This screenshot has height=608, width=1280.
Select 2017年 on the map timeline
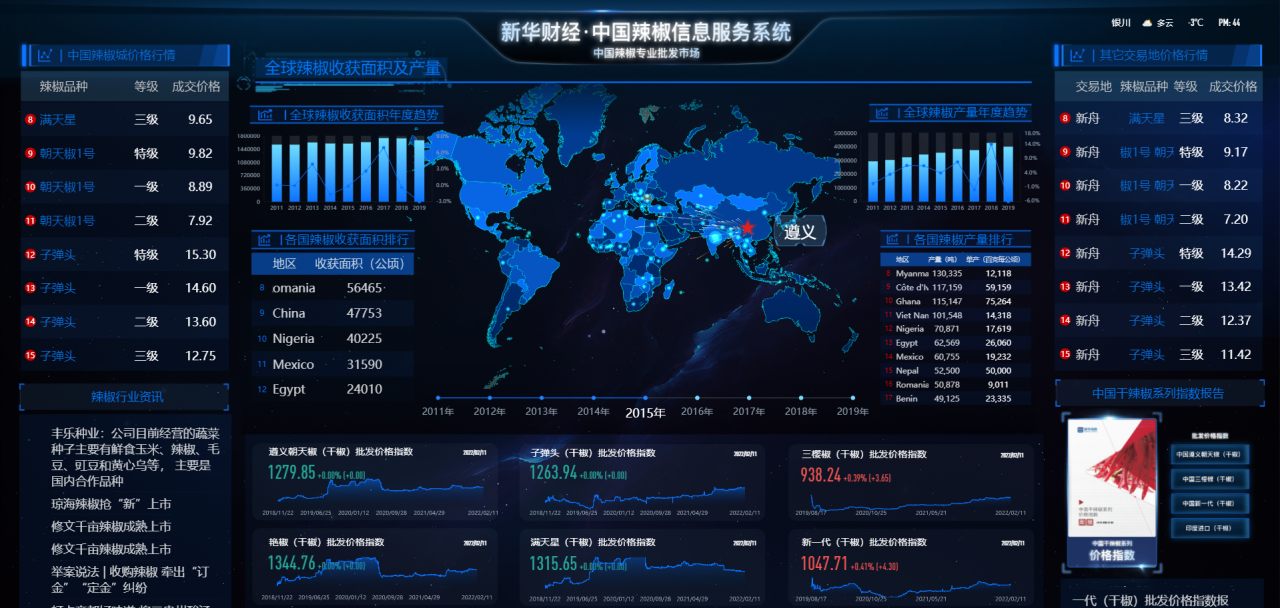(749, 411)
